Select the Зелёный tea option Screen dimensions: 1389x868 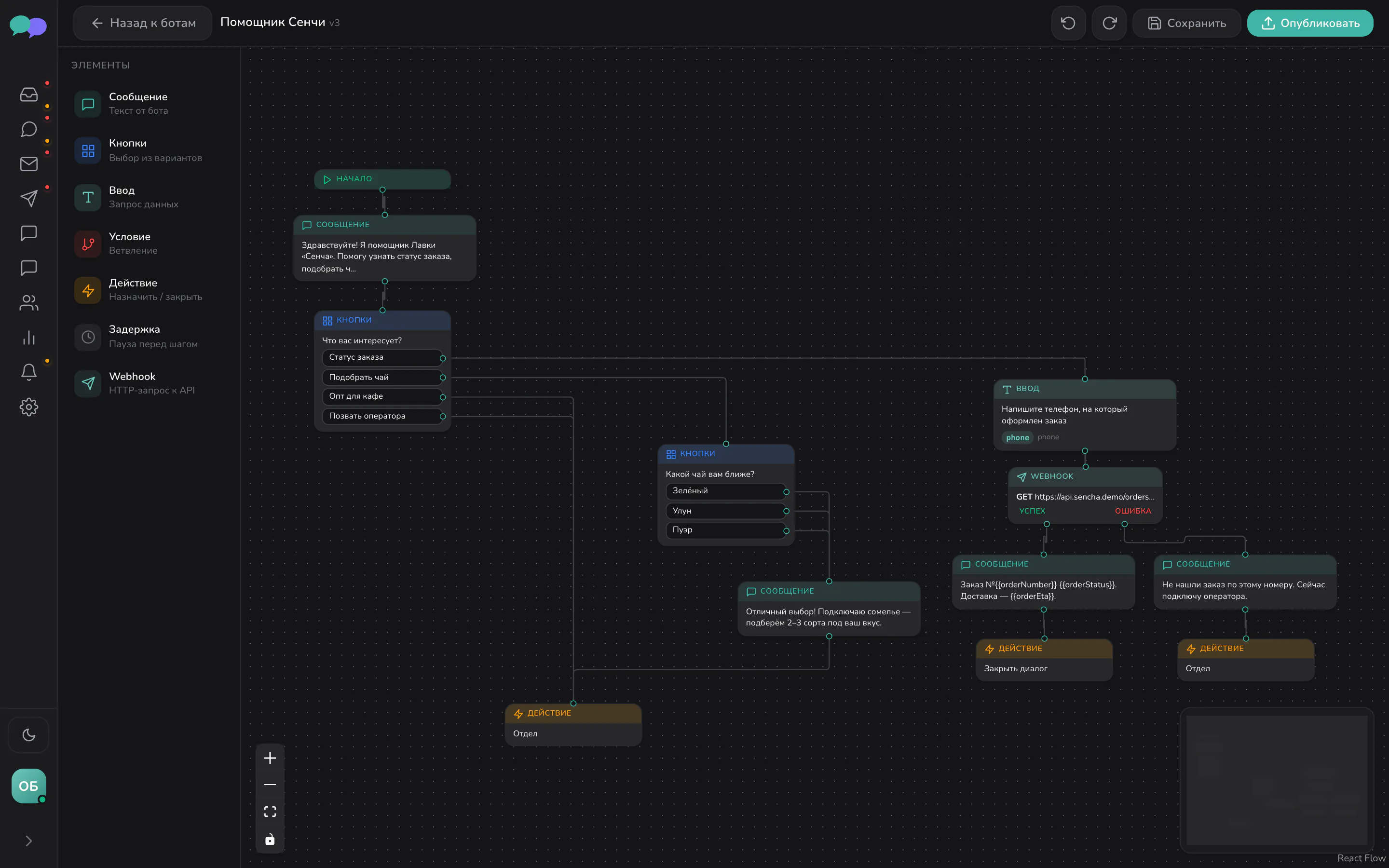tap(726, 491)
